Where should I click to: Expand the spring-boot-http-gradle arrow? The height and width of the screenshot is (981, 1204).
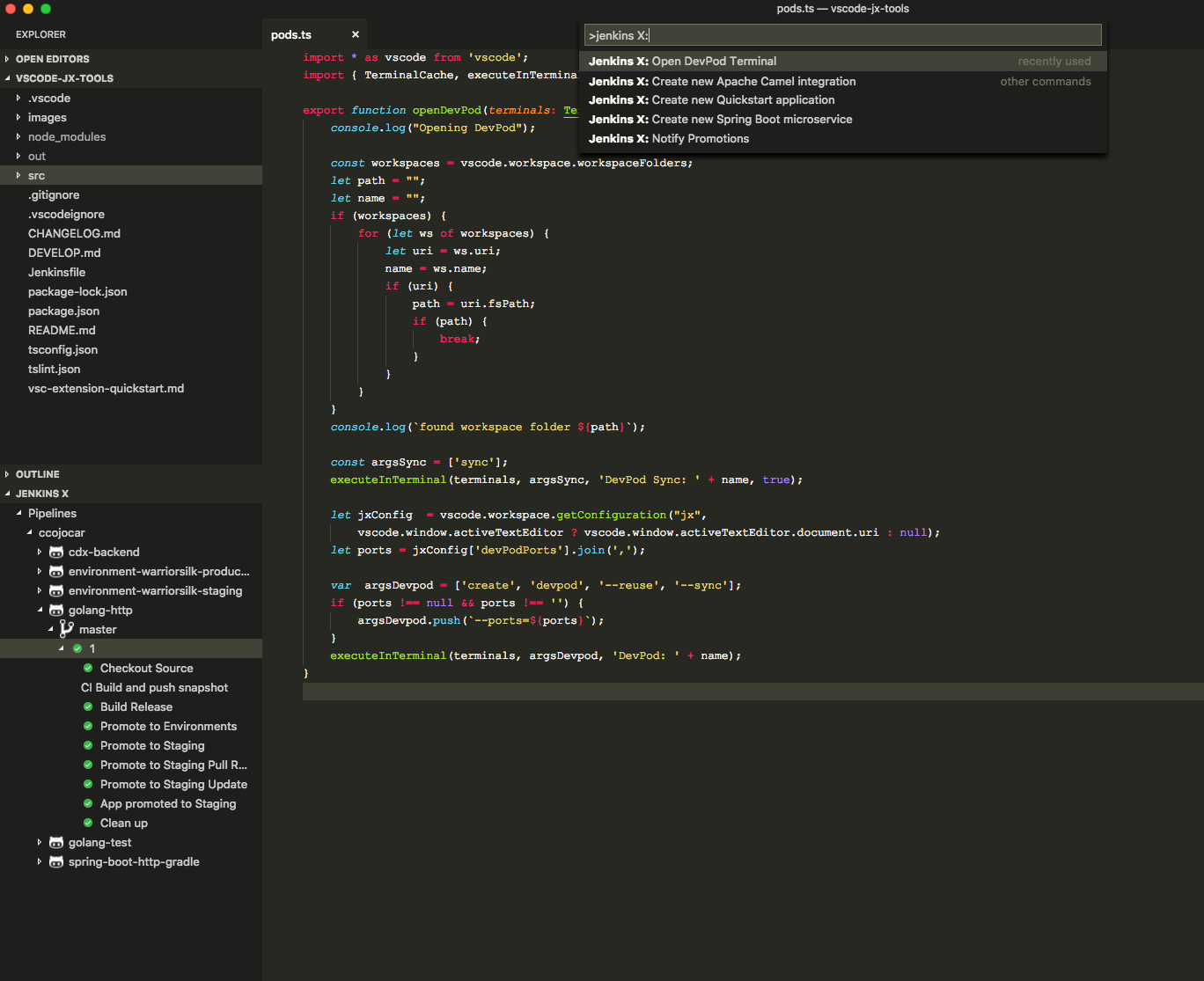point(40,861)
